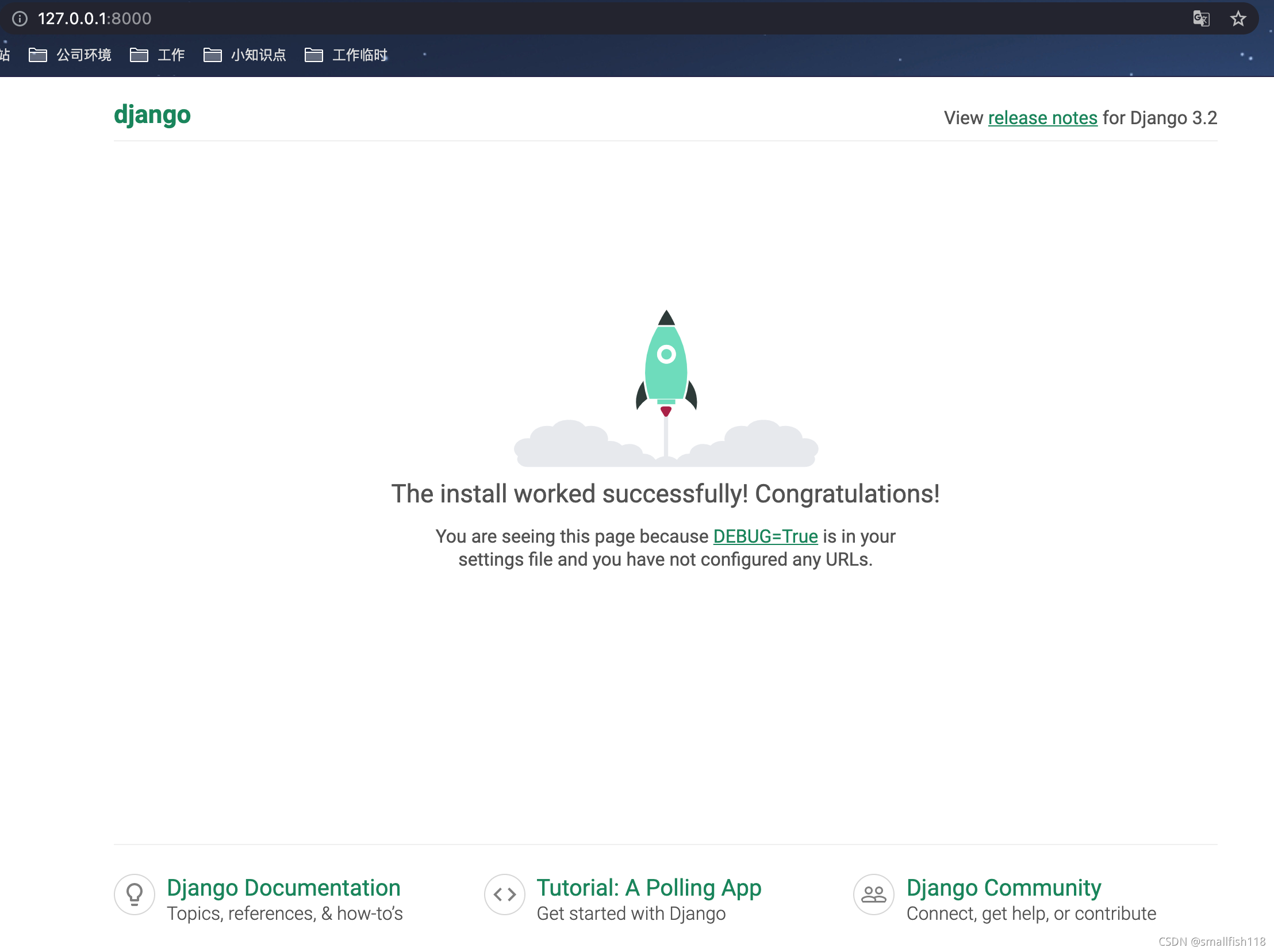1274x952 pixels.
Task: Click the code brackets icon beside Tutorial
Action: 504,895
